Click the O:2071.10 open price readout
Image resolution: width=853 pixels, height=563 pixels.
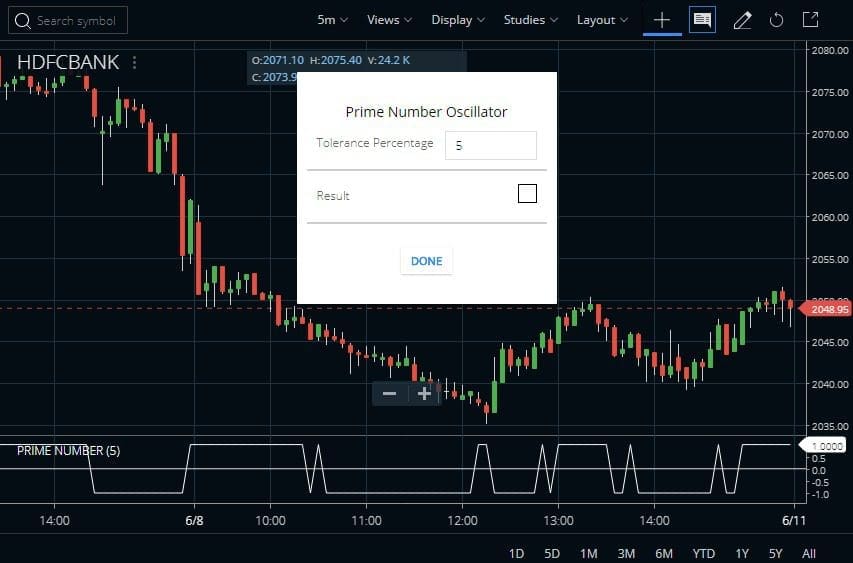277,60
